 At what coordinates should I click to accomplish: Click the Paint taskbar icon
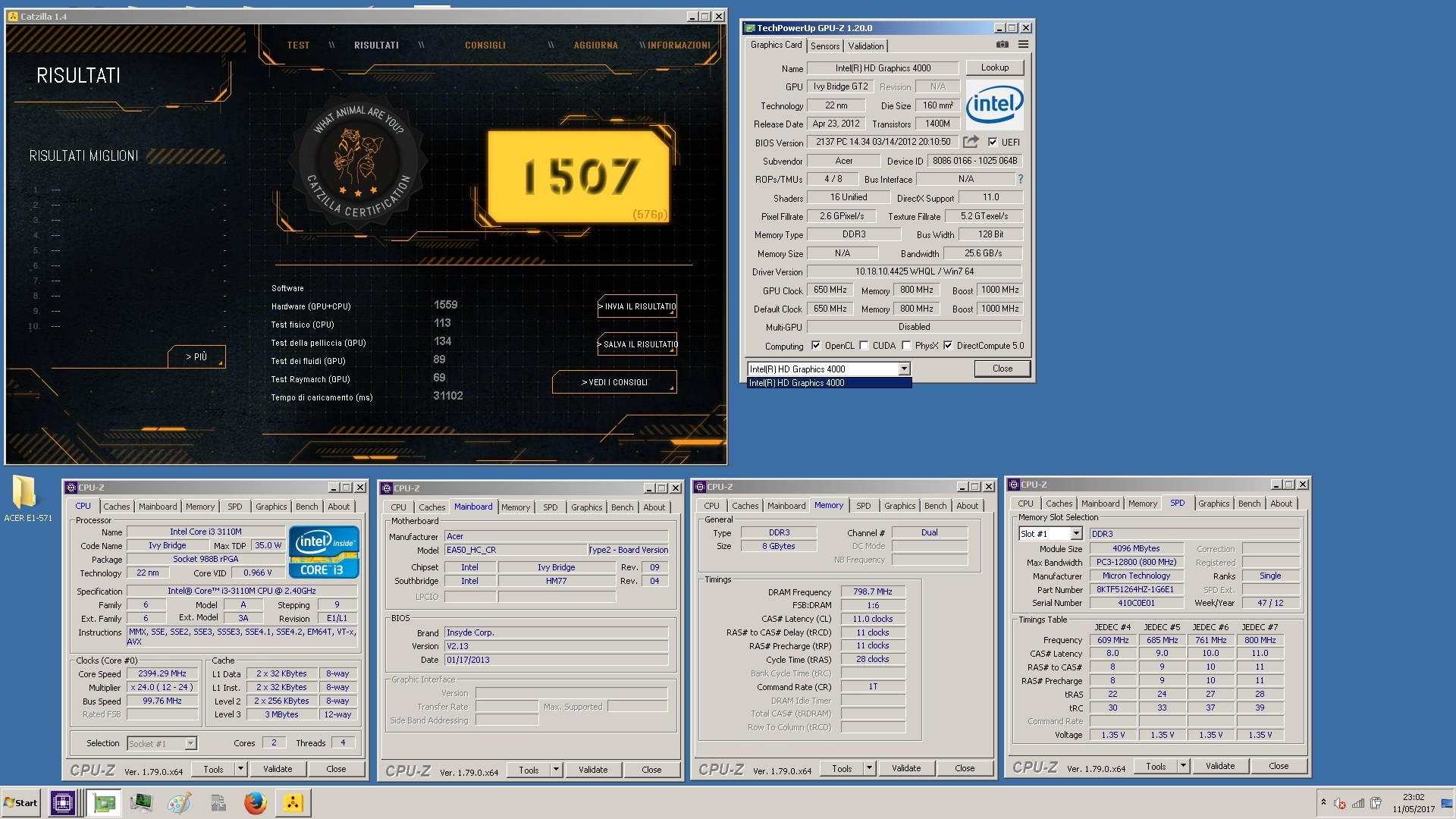[179, 802]
